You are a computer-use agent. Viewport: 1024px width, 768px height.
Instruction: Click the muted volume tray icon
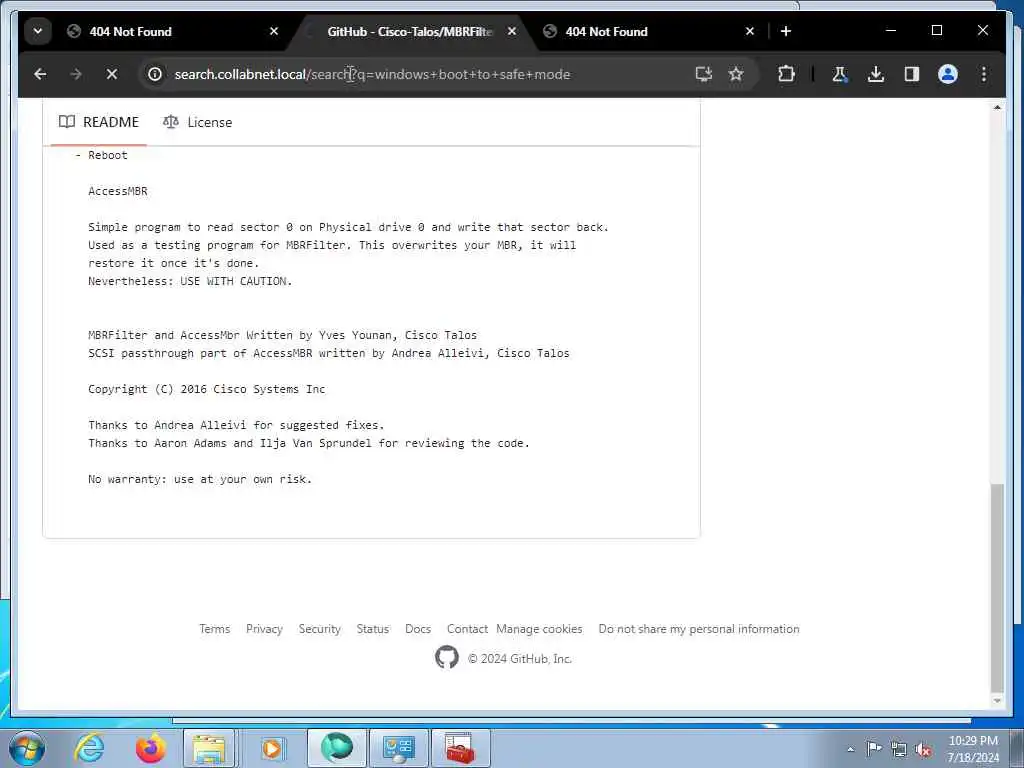pos(923,749)
